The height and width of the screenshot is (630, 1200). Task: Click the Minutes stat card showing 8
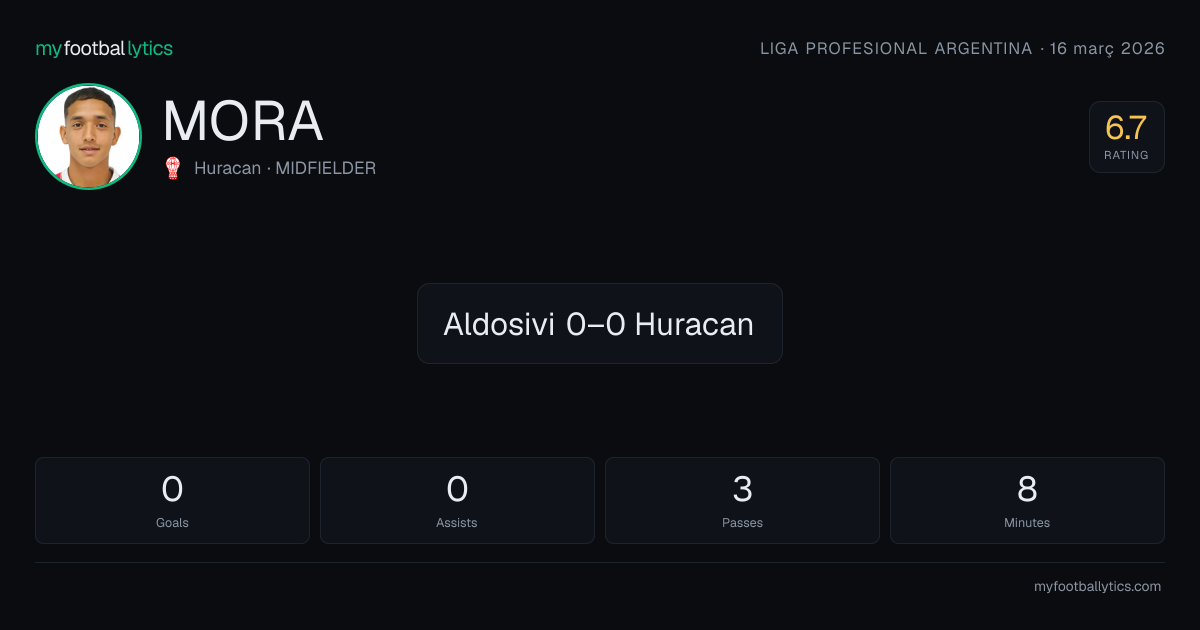pos(1027,500)
